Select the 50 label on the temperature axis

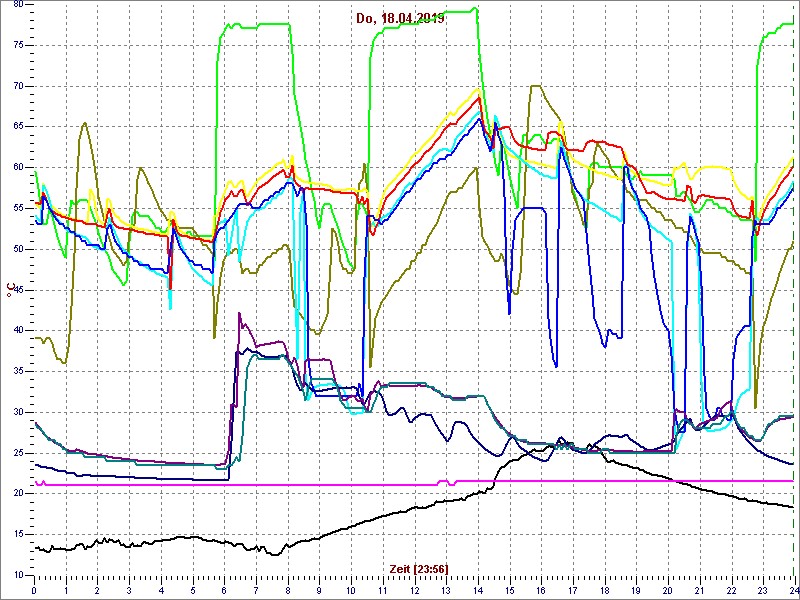click(18, 249)
